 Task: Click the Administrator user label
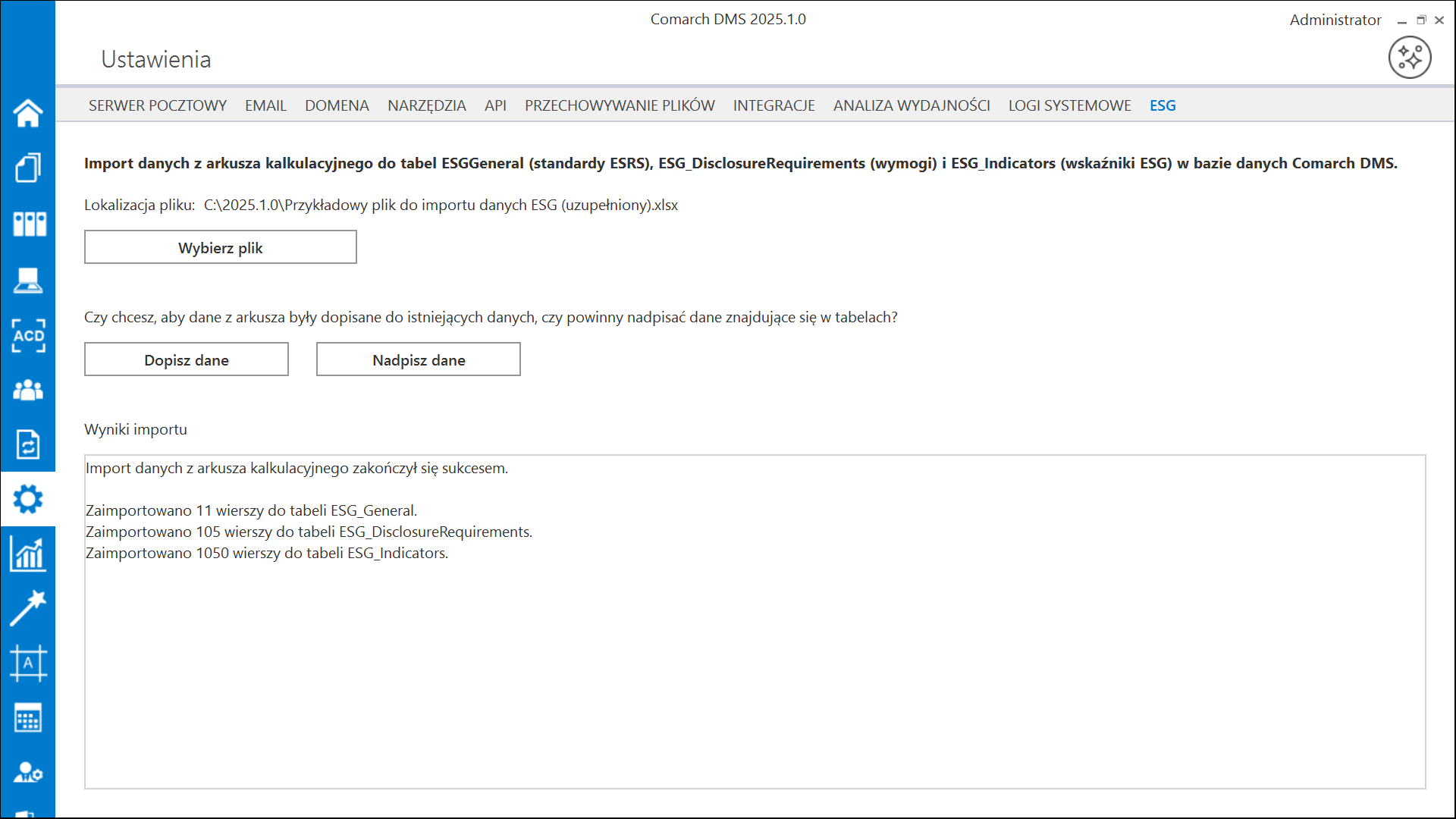1335,20
